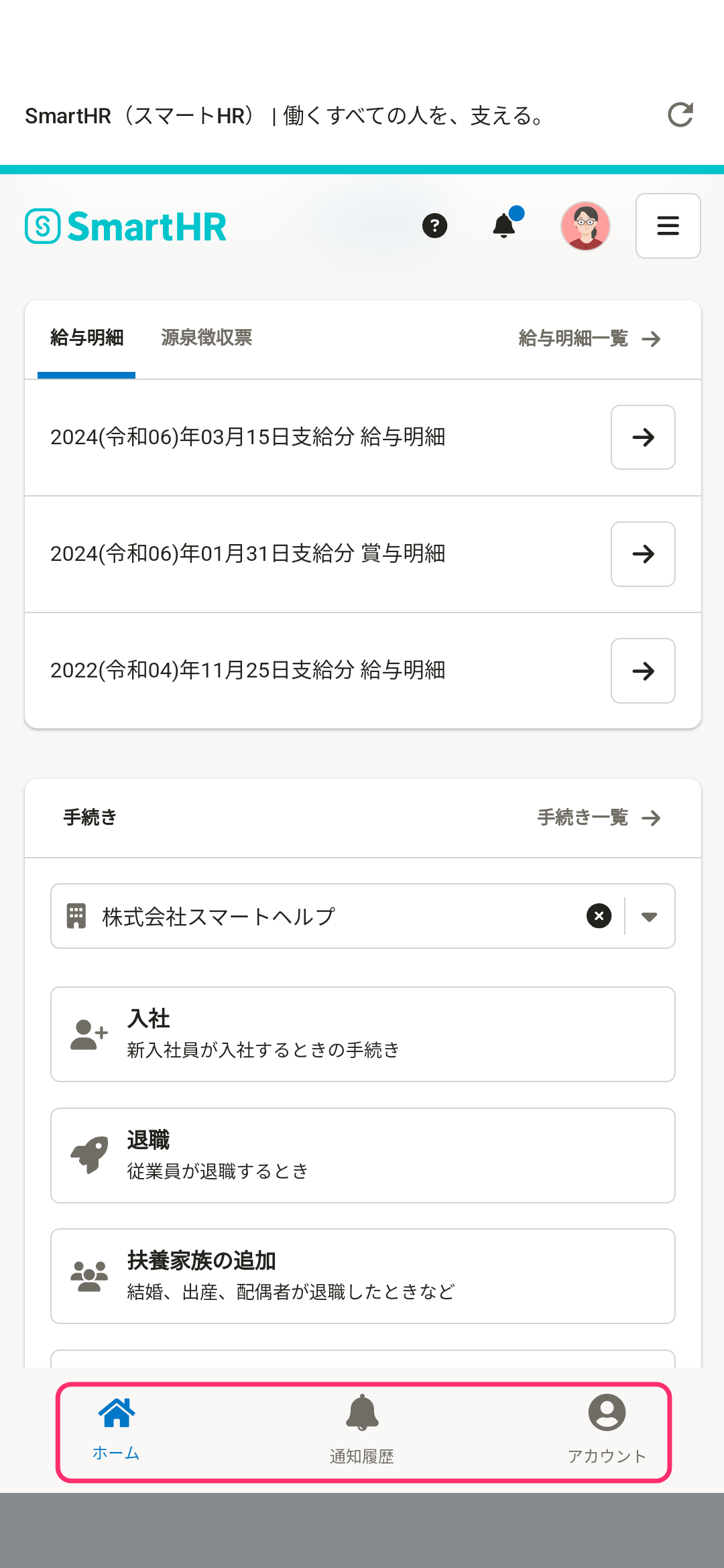Open the 給与明細一覧 link

(x=590, y=338)
